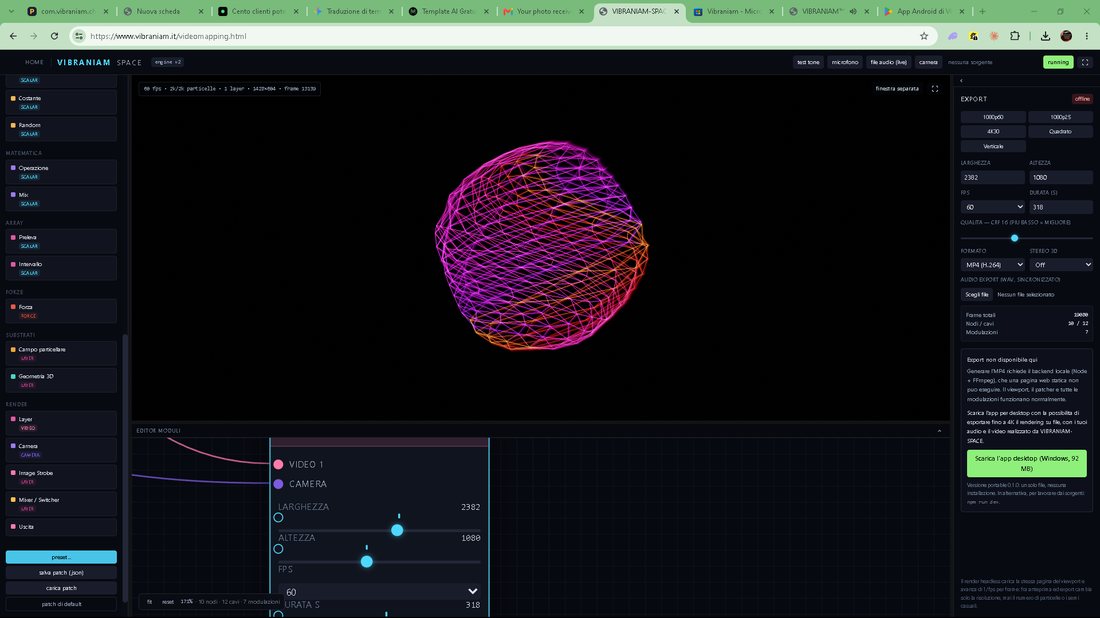Open the FPS 60 dropdown inside the node
Viewport: 1100px width, 618px height.
pyautogui.click(x=380, y=592)
